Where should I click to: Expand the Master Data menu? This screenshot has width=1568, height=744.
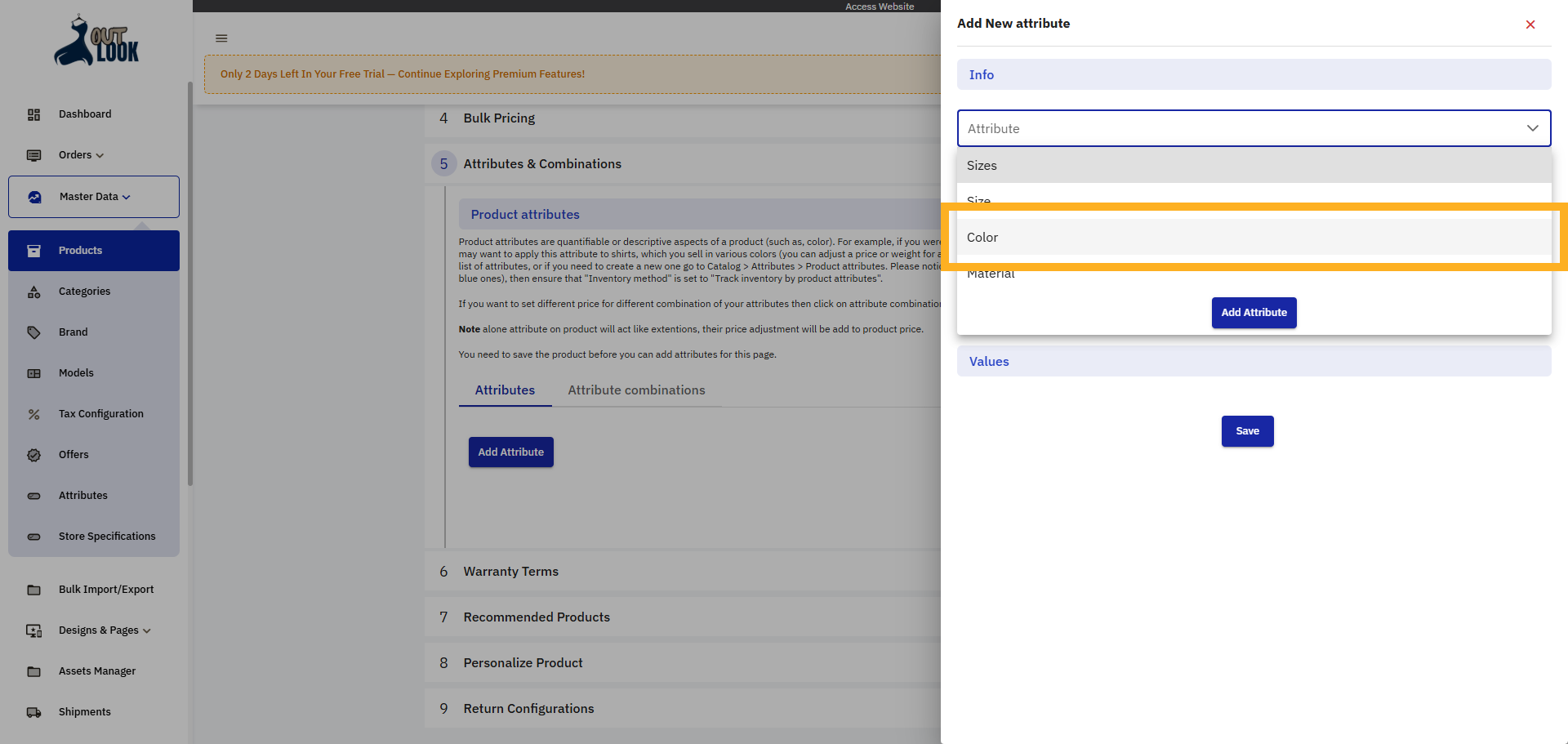94,197
